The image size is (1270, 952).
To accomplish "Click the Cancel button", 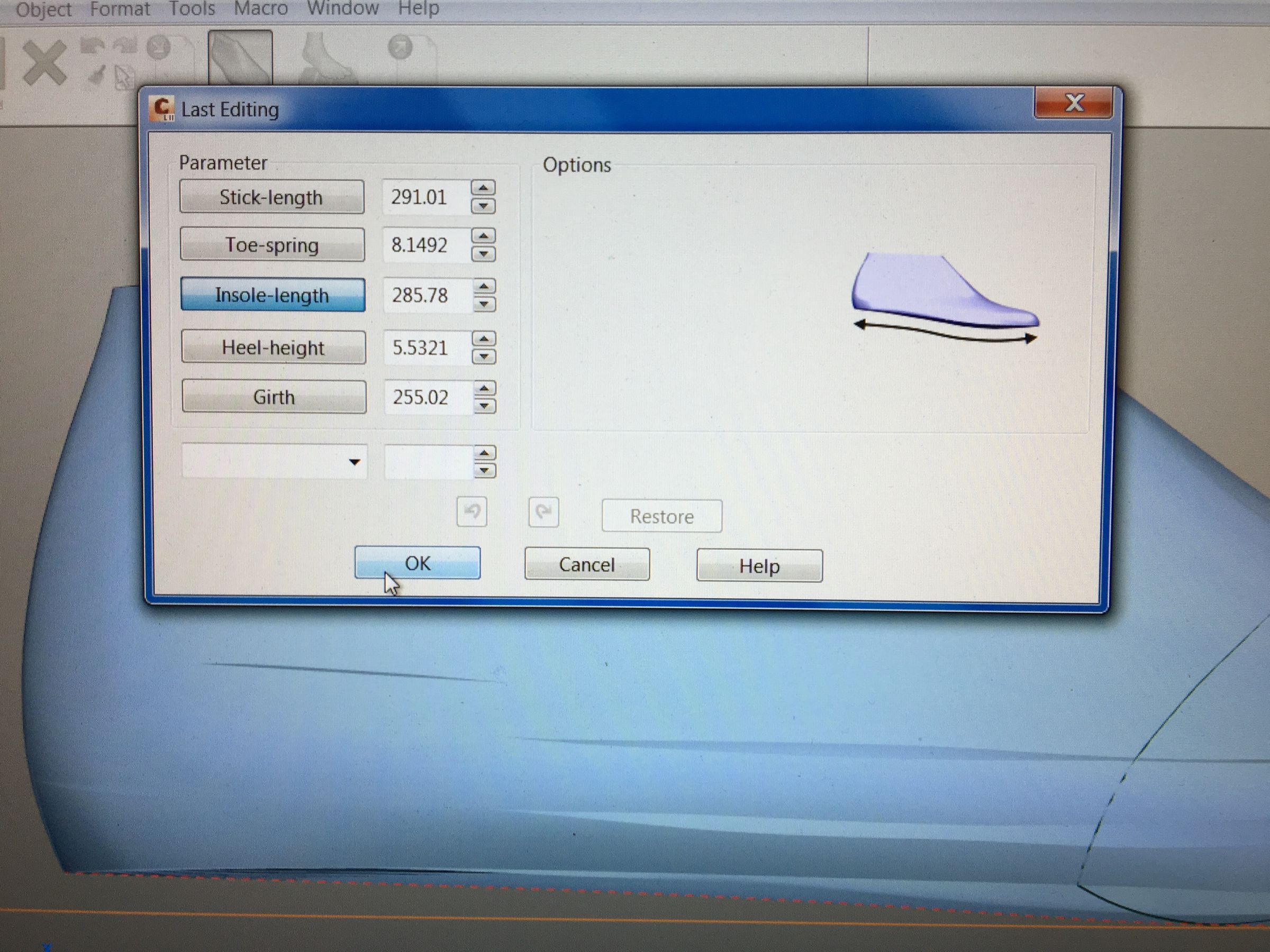I will pyautogui.click(x=587, y=565).
